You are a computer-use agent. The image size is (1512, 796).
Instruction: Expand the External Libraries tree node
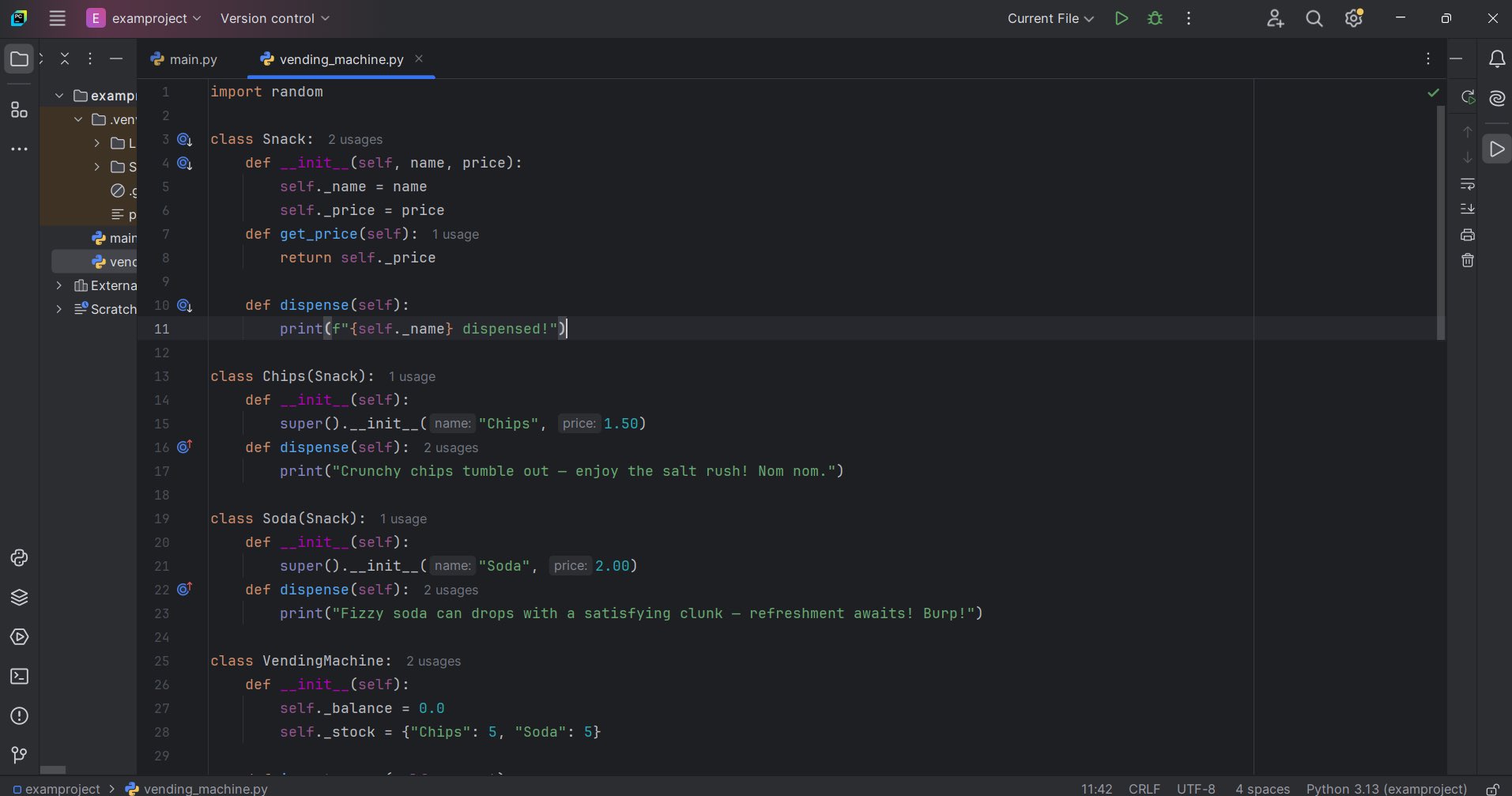click(59, 285)
